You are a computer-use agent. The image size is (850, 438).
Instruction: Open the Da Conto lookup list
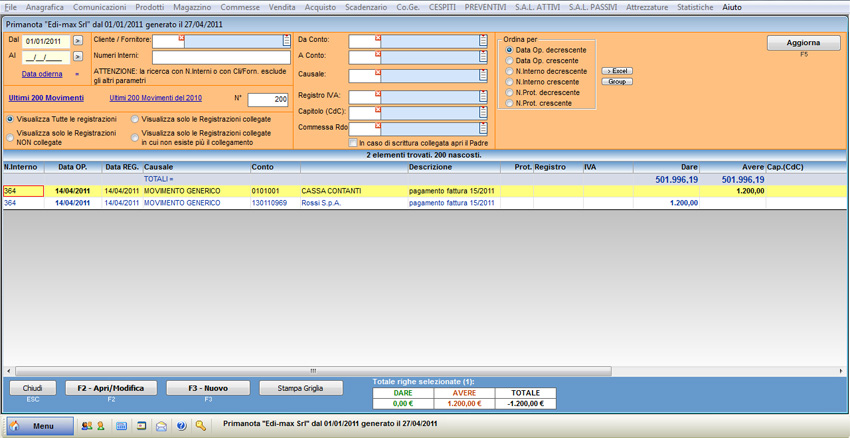(x=483, y=42)
